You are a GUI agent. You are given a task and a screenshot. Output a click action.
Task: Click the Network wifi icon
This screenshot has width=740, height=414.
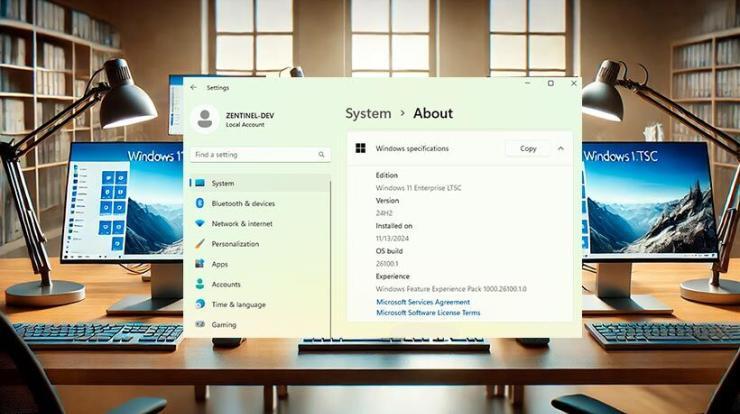coord(200,223)
